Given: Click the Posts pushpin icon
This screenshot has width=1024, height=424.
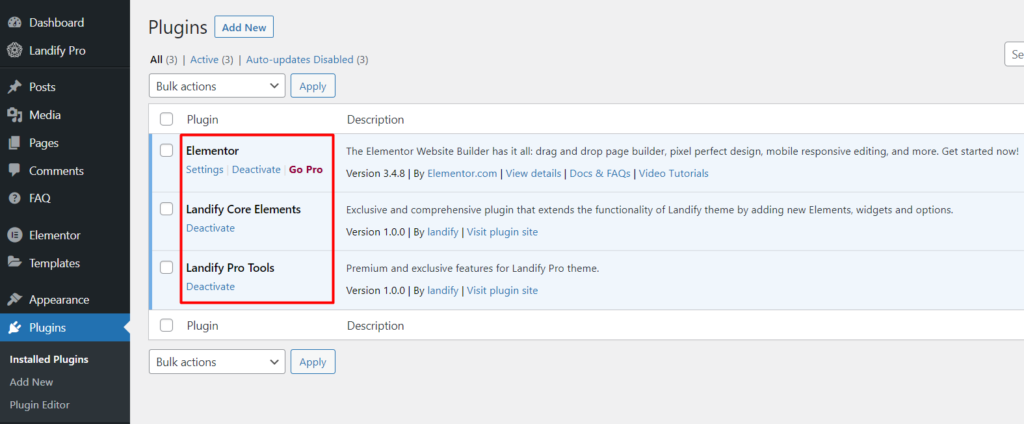Looking at the screenshot, I should pos(14,88).
